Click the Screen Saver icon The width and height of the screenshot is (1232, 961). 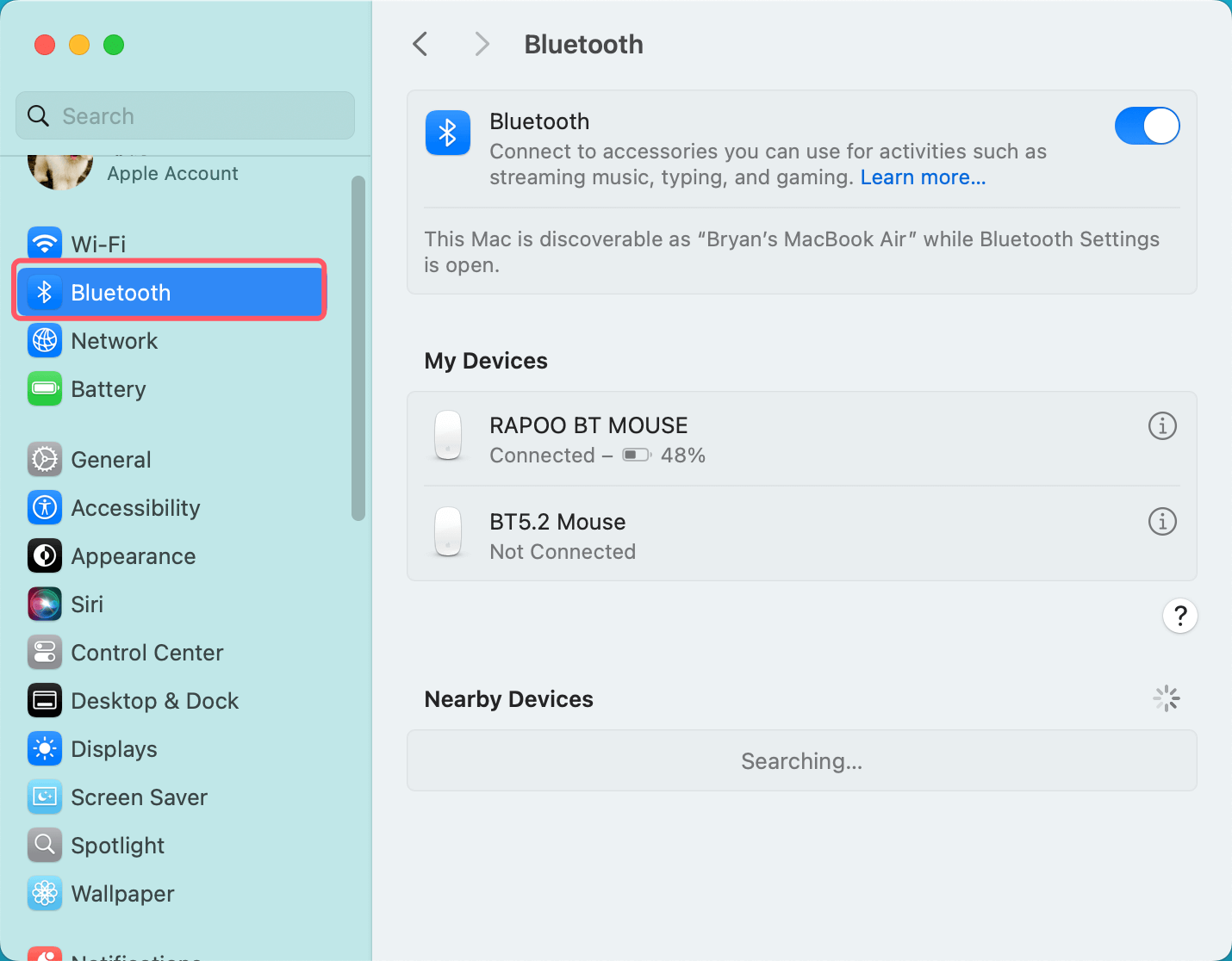tap(44, 797)
